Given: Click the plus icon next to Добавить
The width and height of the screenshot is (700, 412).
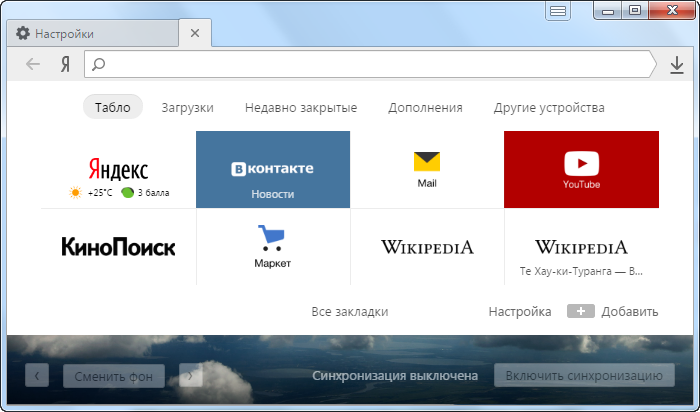Looking at the screenshot, I should point(580,311).
